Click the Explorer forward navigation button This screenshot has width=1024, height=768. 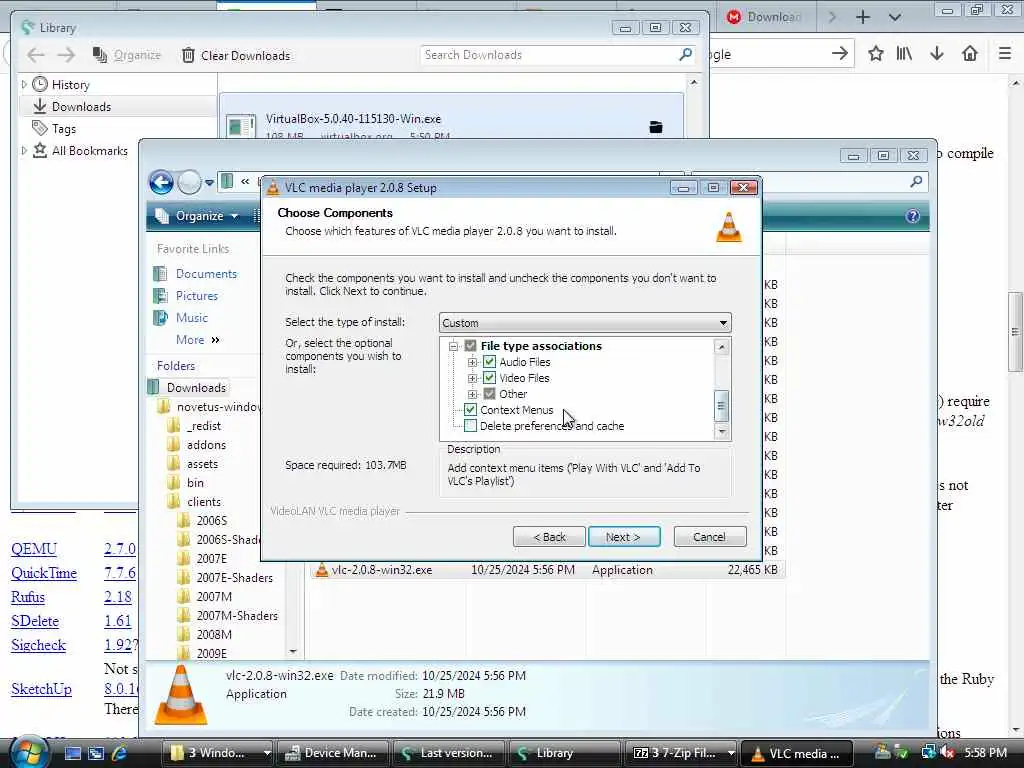tap(189, 182)
